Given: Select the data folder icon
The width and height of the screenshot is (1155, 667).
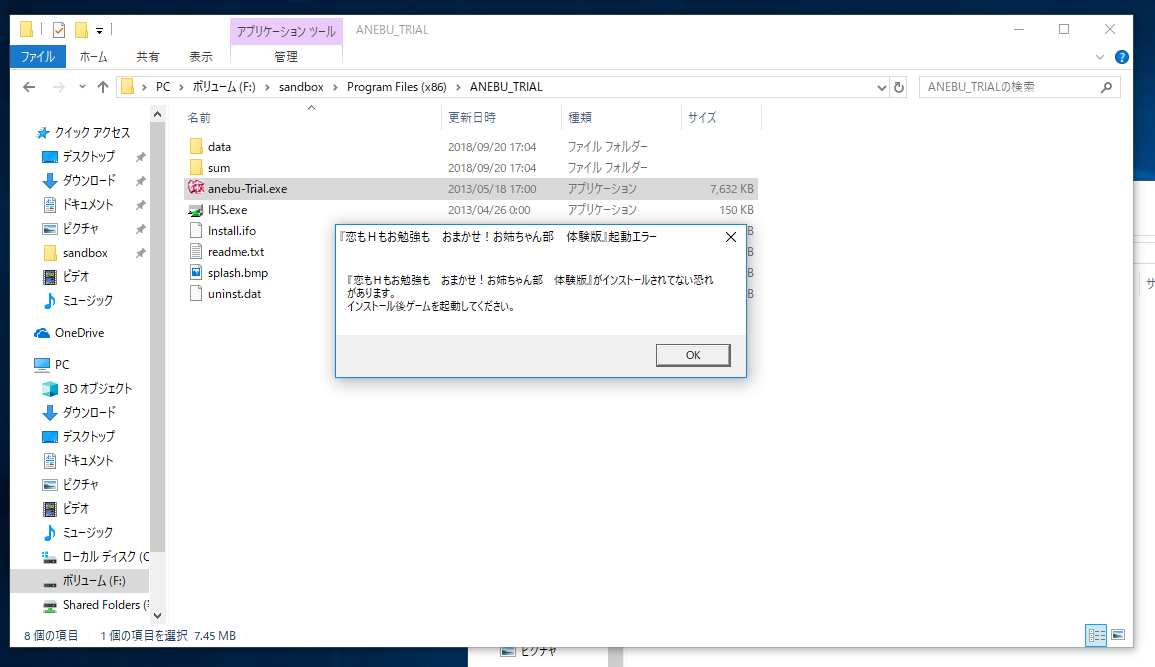Looking at the screenshot, I should (x=196, y=147).
